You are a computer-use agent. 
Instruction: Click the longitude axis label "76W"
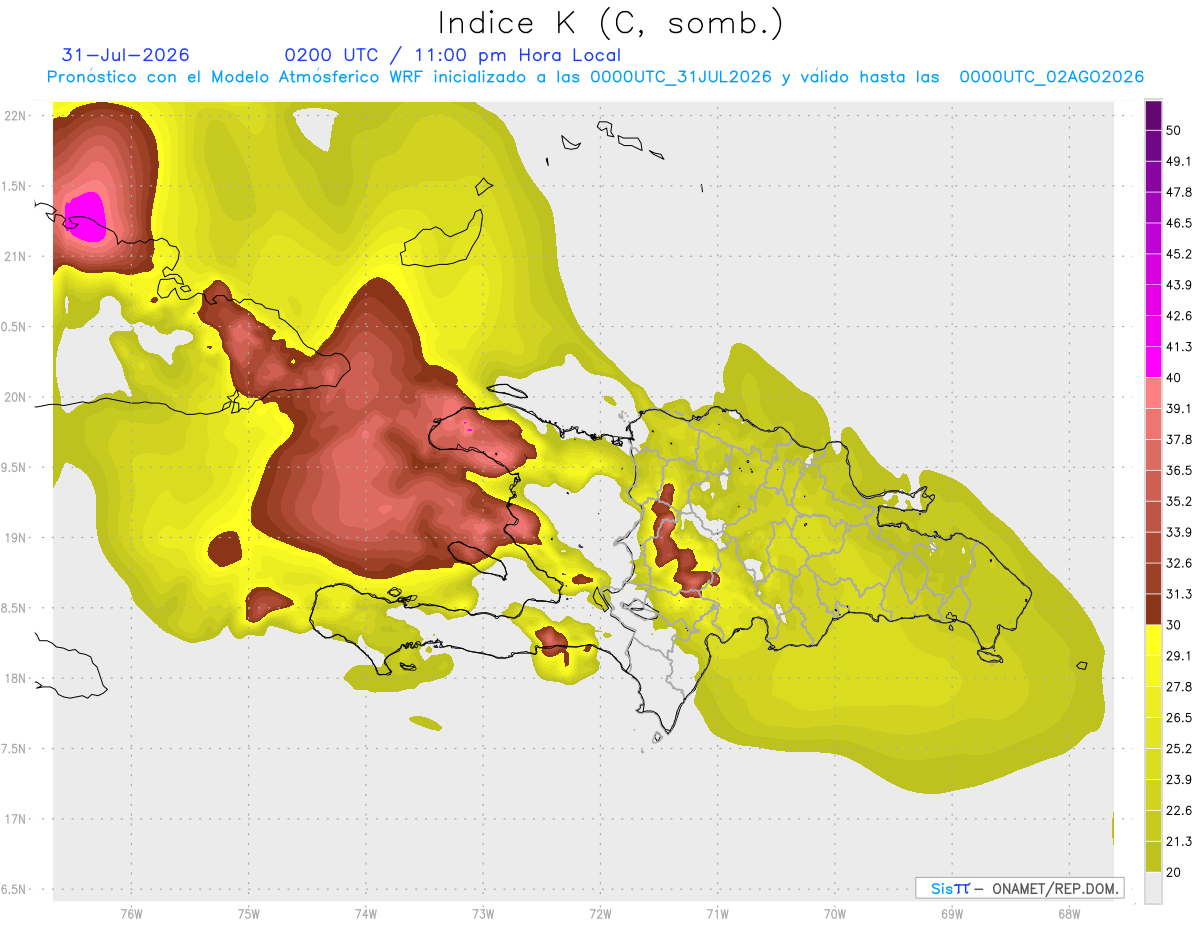(131, 913)
